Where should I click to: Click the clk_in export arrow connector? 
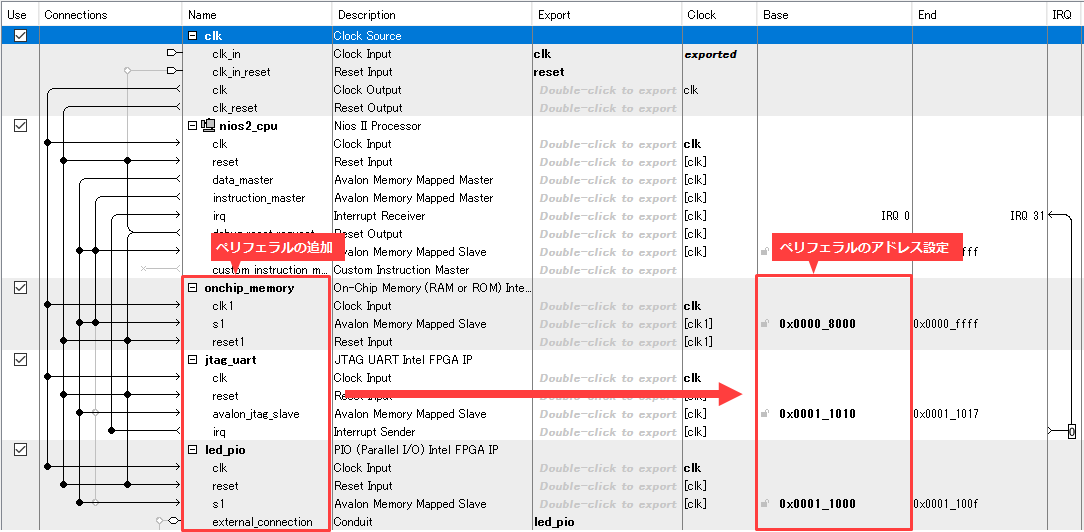click(172, 54)
